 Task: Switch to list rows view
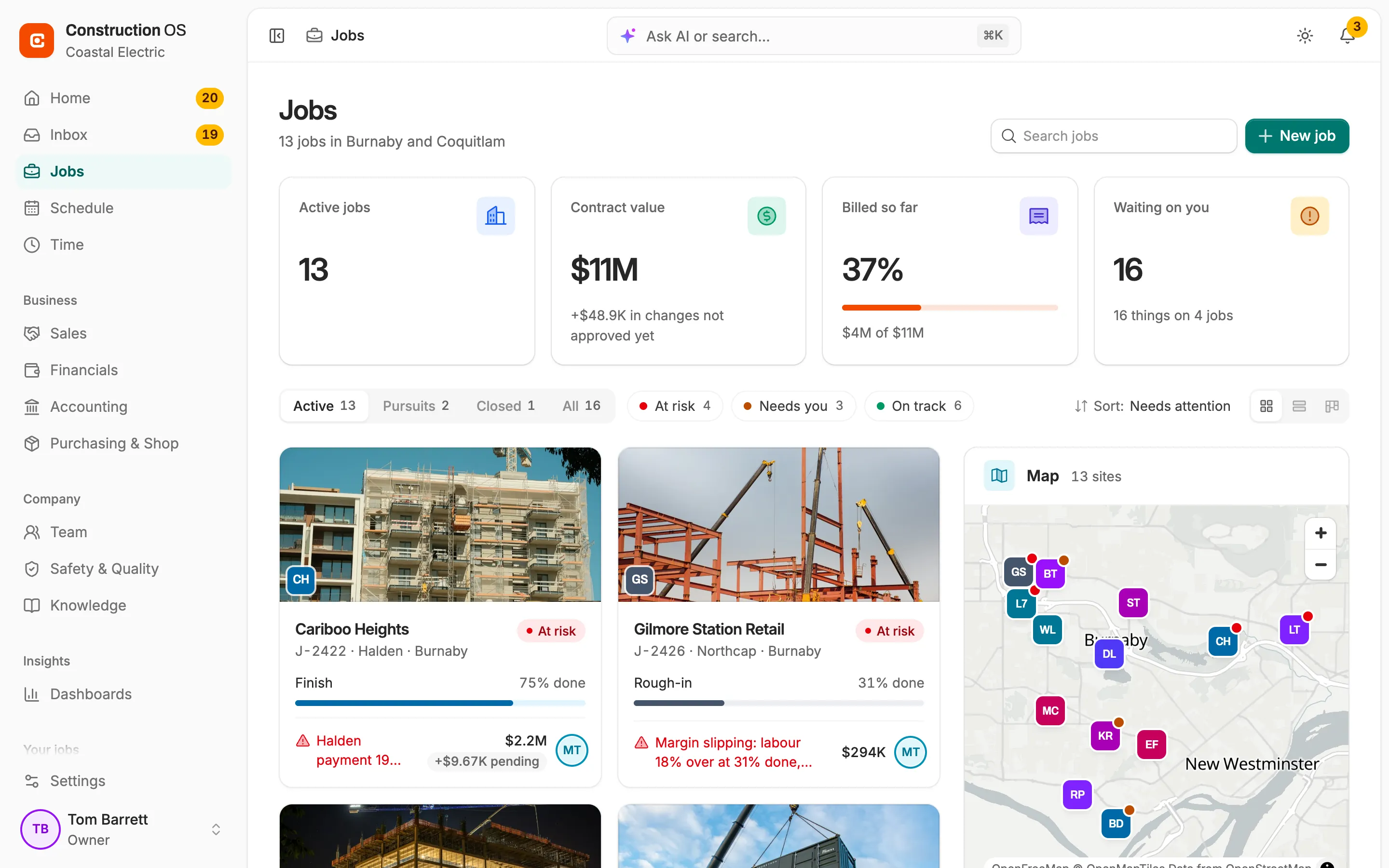coord(1299,406)
